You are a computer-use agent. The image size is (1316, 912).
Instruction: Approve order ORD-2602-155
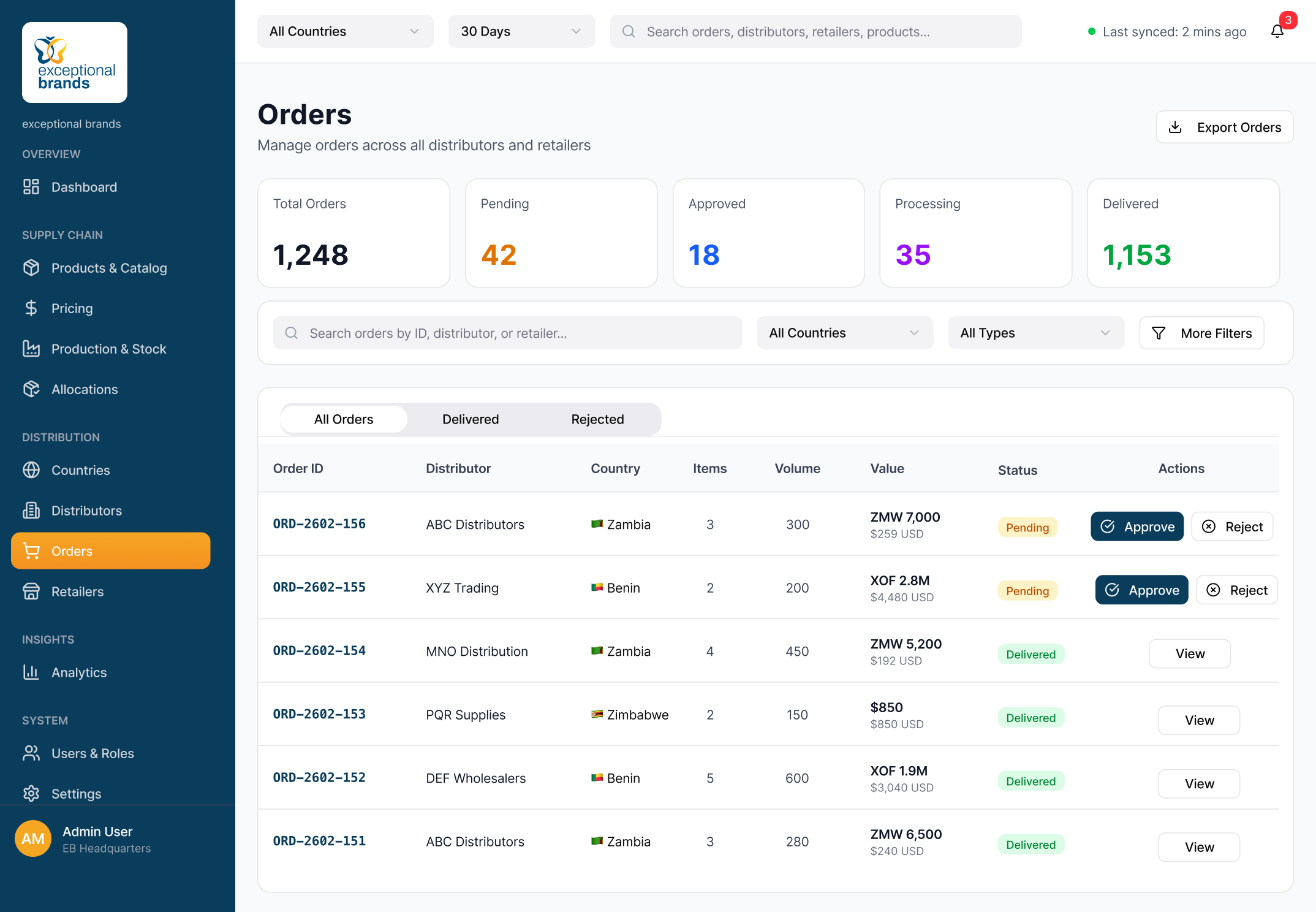[1141, 590]
